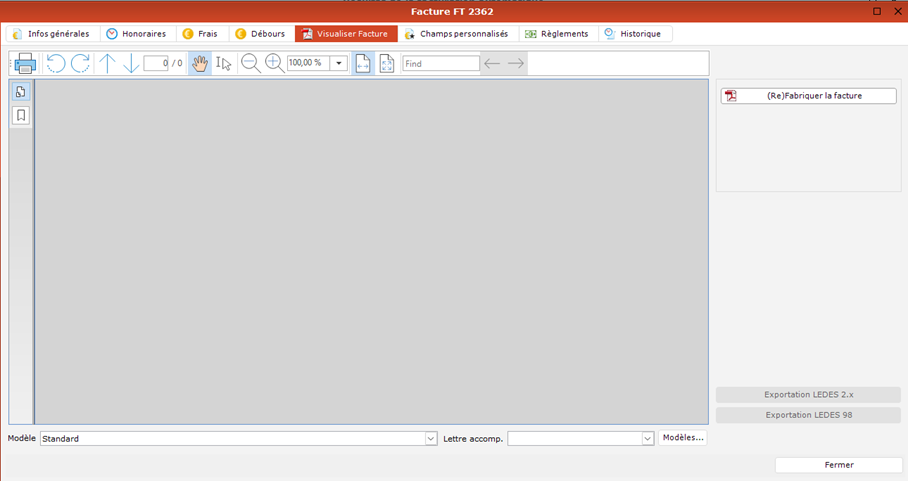Toggle fit page width mode
The height and width of the screenshot is (481, 908).
(363, 64)
